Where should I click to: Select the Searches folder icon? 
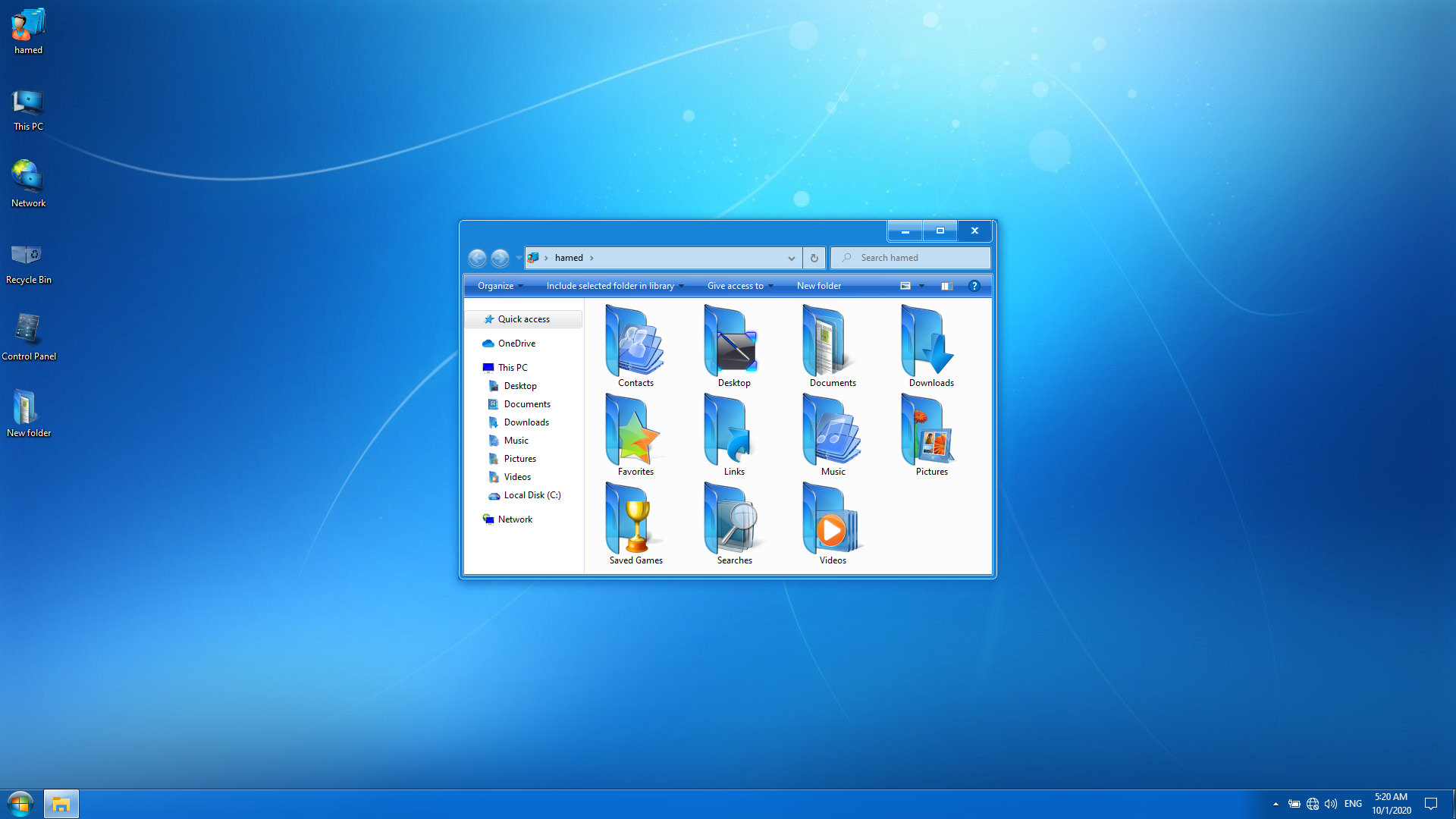point(733,523)
